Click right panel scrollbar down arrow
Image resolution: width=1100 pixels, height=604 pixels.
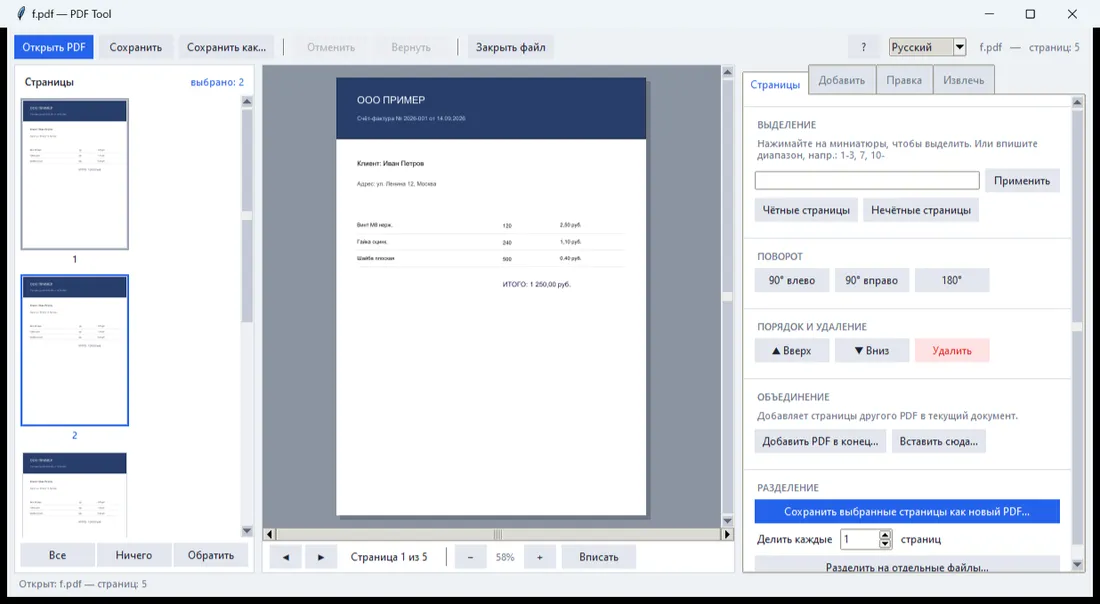tap(1078, 565)
